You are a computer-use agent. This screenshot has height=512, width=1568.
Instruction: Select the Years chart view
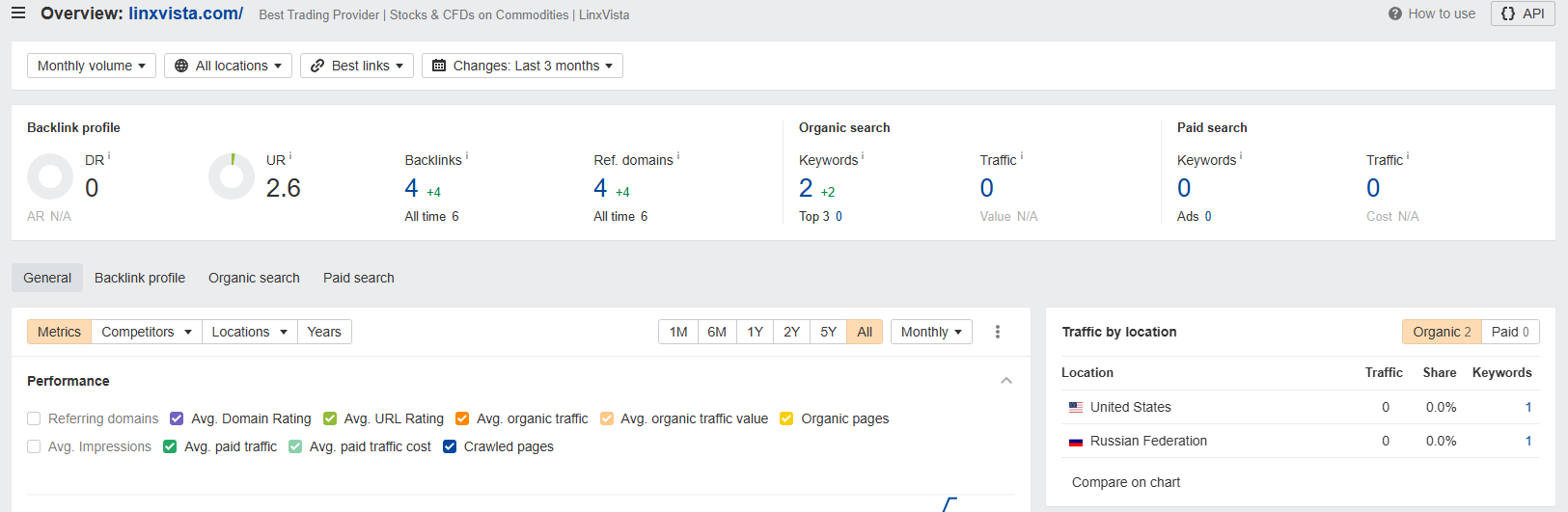pos(324,332)
